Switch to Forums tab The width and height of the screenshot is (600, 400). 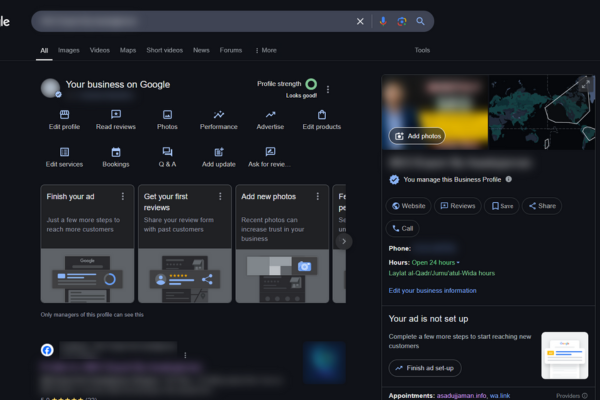coord(231,50)
